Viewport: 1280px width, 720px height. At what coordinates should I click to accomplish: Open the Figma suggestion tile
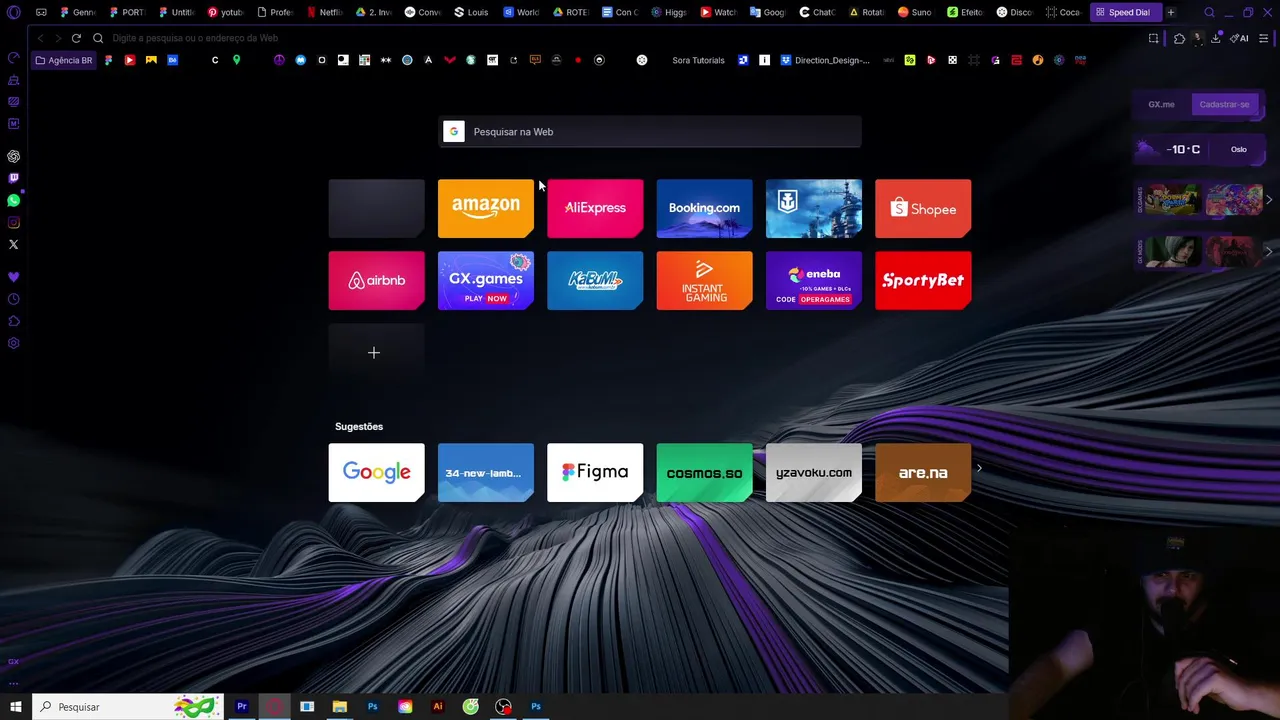(595, 472)
